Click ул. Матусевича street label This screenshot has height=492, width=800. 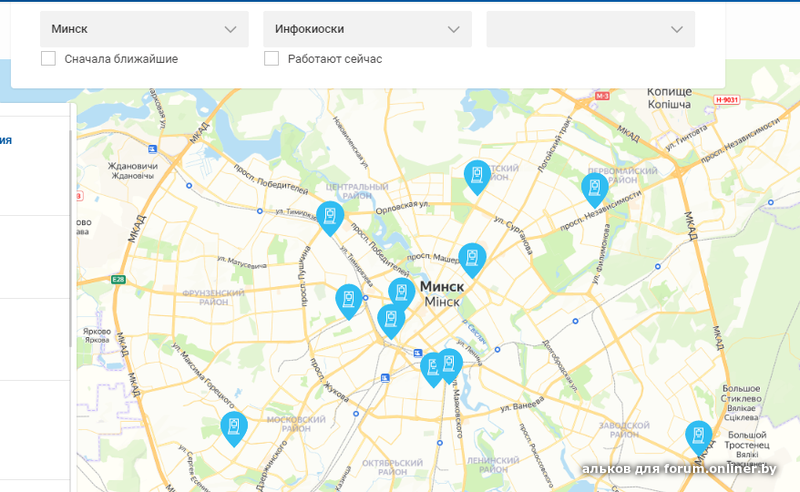pyautogui.click(x=242, y=262)
